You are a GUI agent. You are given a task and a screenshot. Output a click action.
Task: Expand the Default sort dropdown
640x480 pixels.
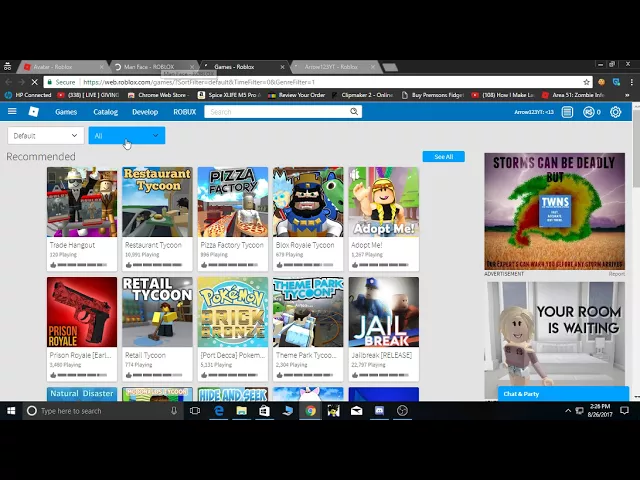tap(46, 136)
